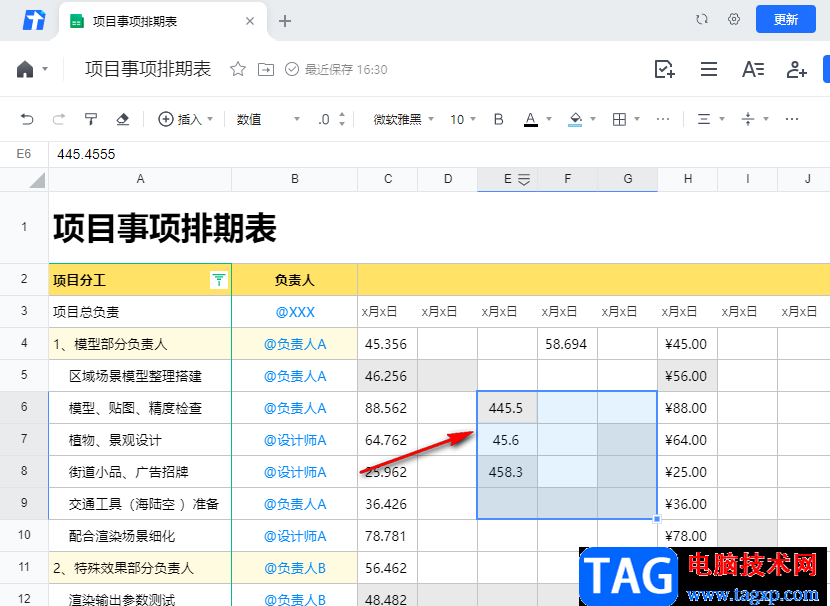The image size is (830, 606).
Task: Open a new tab with plus button
Action: pos(285,20)
